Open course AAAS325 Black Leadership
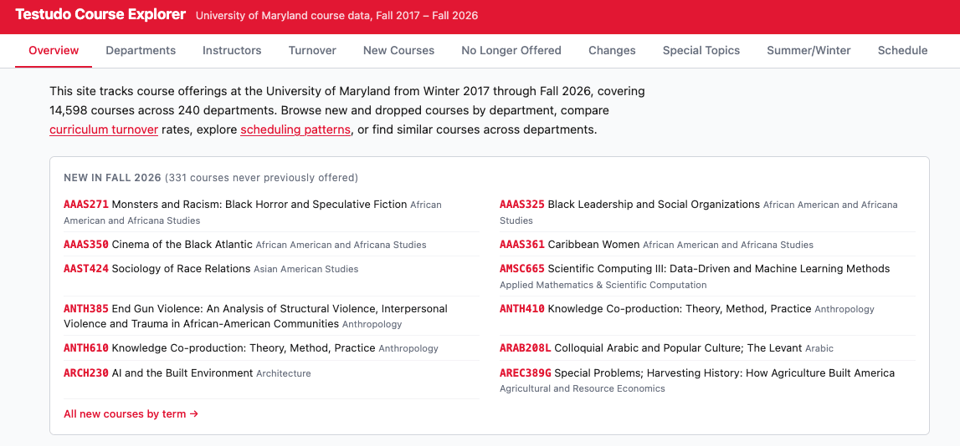960x446 pixels. coord(522,205)
